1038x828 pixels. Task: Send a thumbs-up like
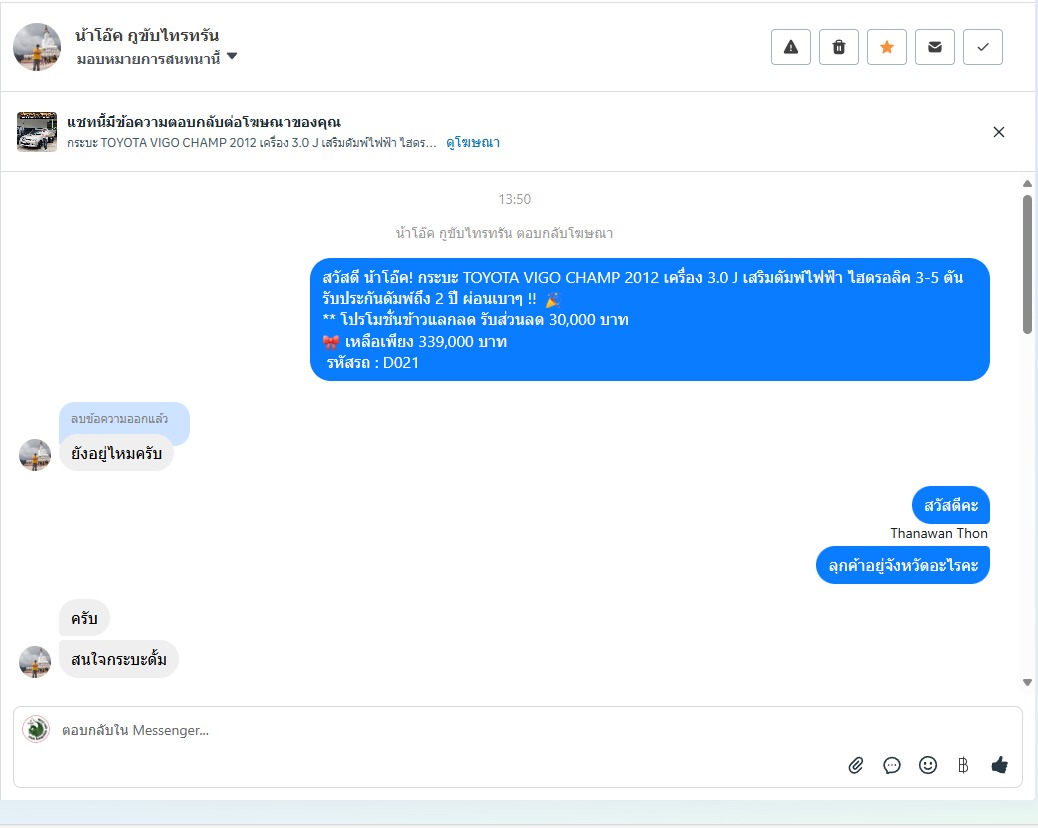[999, 765]
